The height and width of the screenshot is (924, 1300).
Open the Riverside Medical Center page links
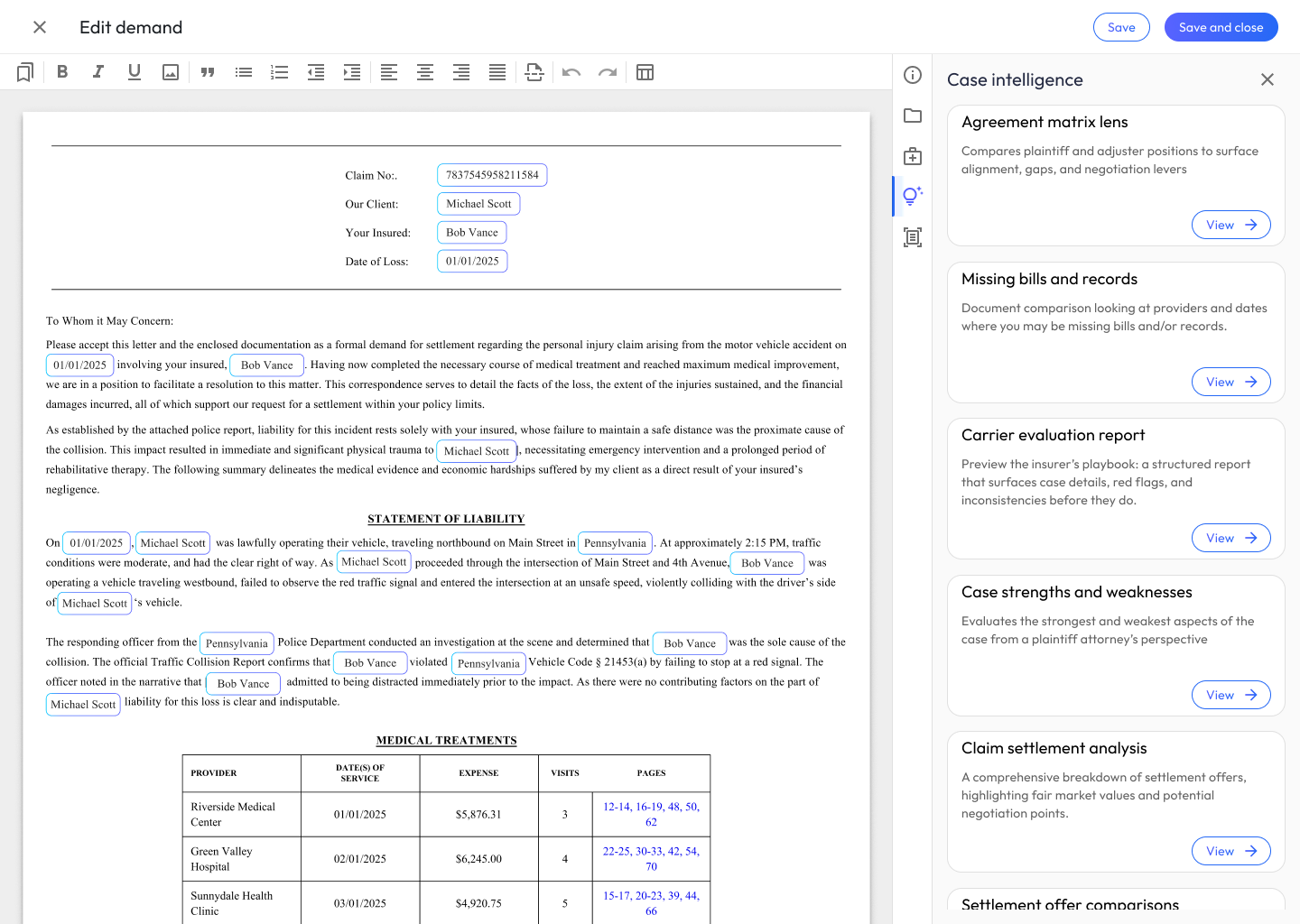coord(651,814)
